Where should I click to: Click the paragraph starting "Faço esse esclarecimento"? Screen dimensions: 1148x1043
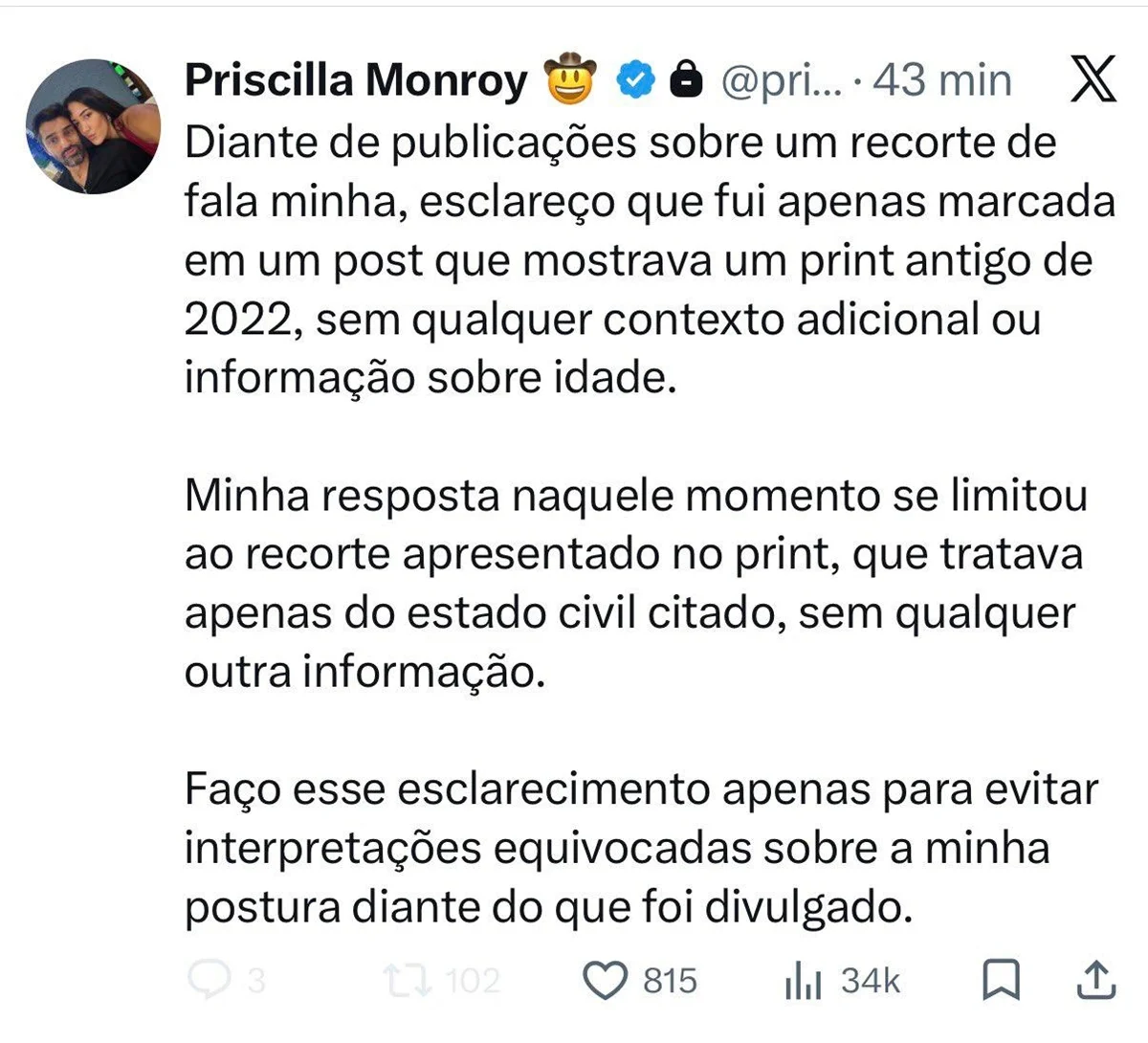[x=641, y=849]
